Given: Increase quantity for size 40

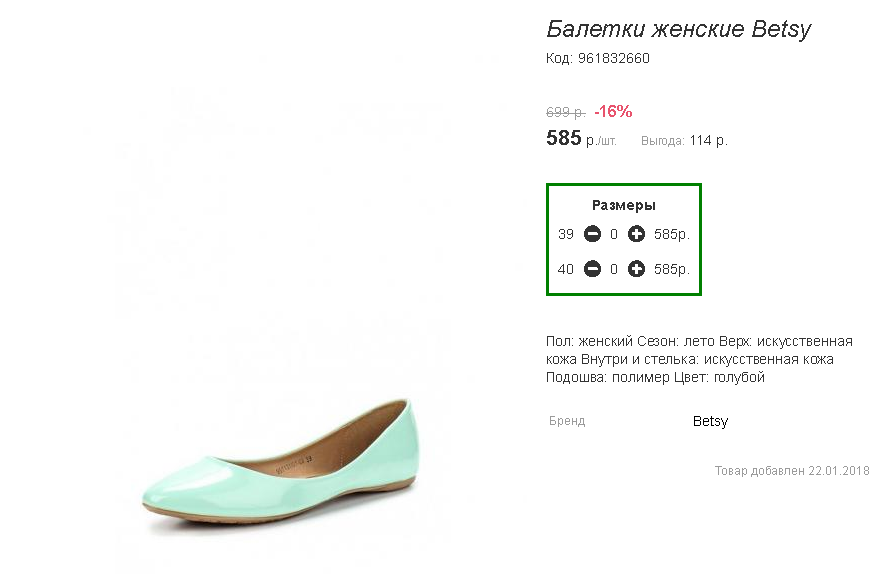Looking at the screenshot, I should coord(636,269).
